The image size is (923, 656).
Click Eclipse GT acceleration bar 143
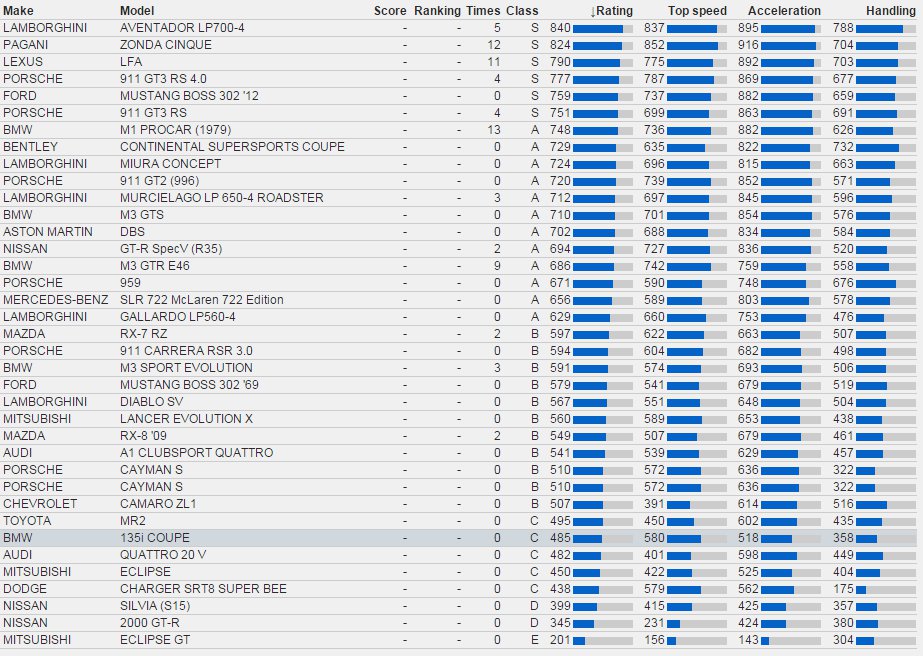(x=791, y=641)
